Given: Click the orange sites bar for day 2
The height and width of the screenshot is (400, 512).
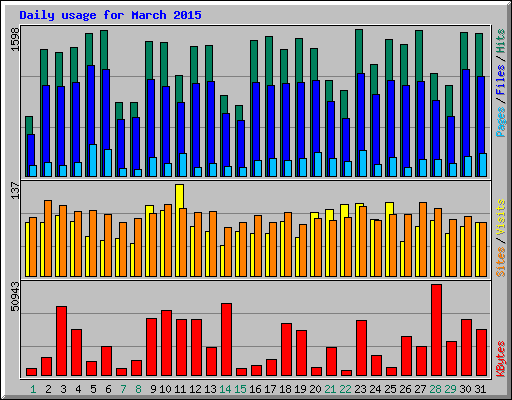Looking at the screenshot, I should tap(48, 238).
